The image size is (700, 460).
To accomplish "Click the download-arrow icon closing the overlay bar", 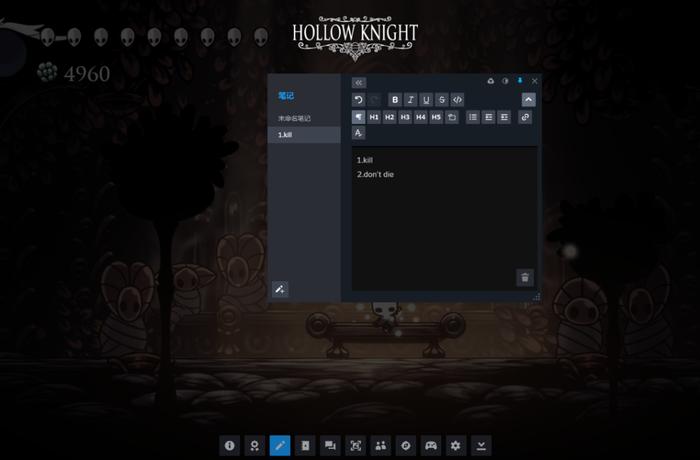I will 481,445.
